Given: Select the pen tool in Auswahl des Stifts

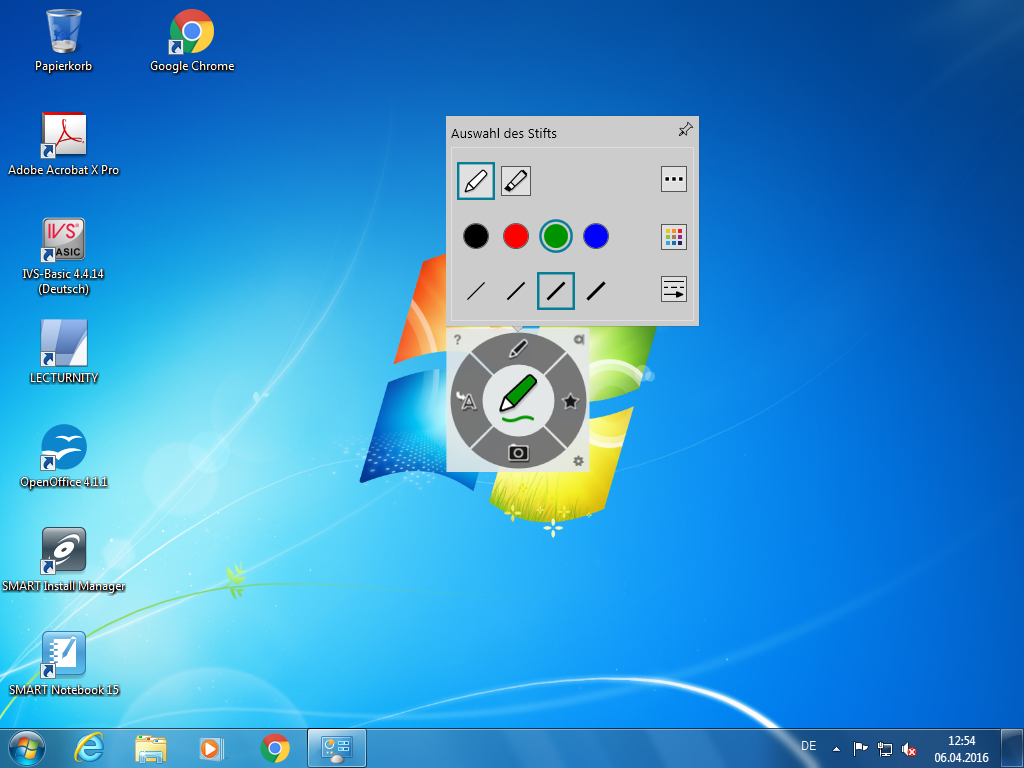Looking at the screenshot, I should pos(476,181).
